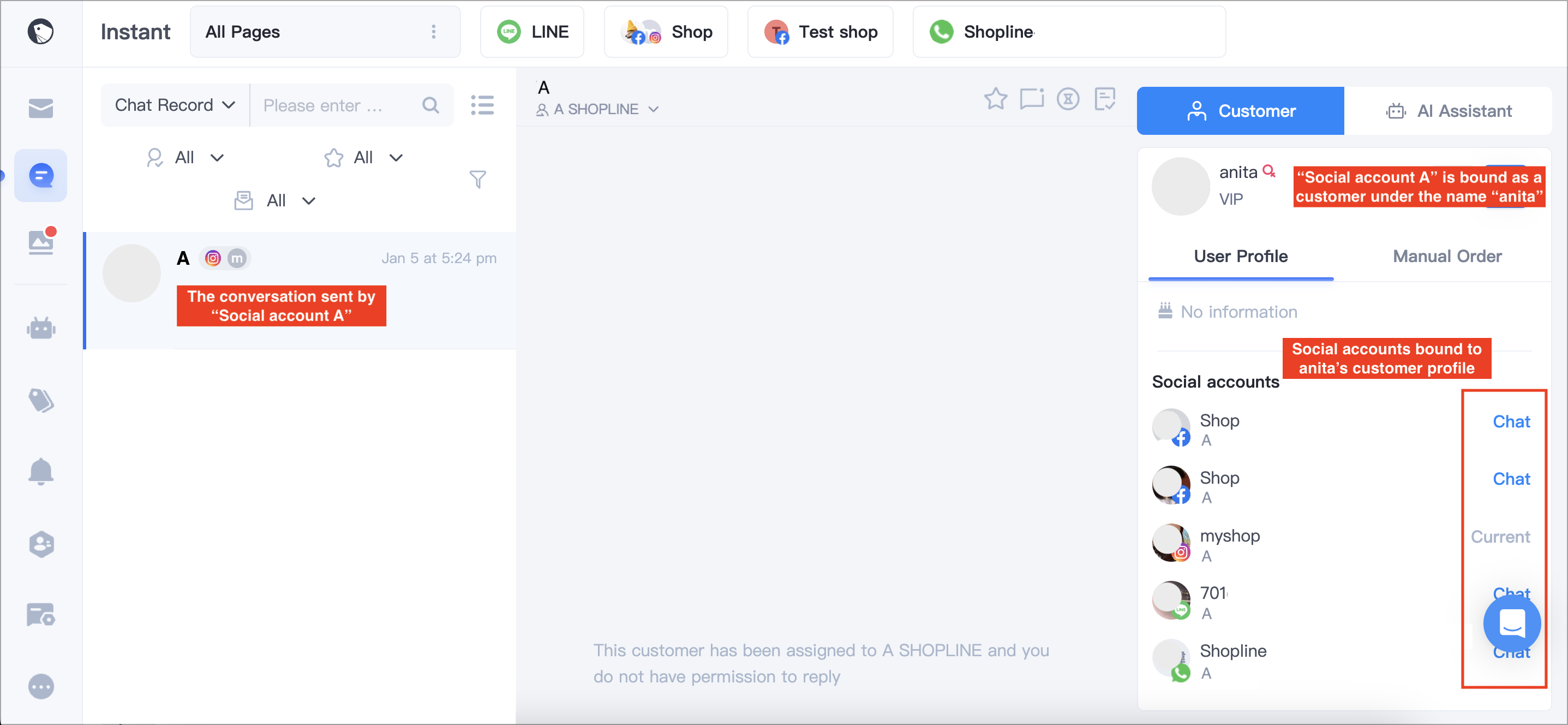Click anita's profile avatar
The image size is (1568, 725).
1180,186
